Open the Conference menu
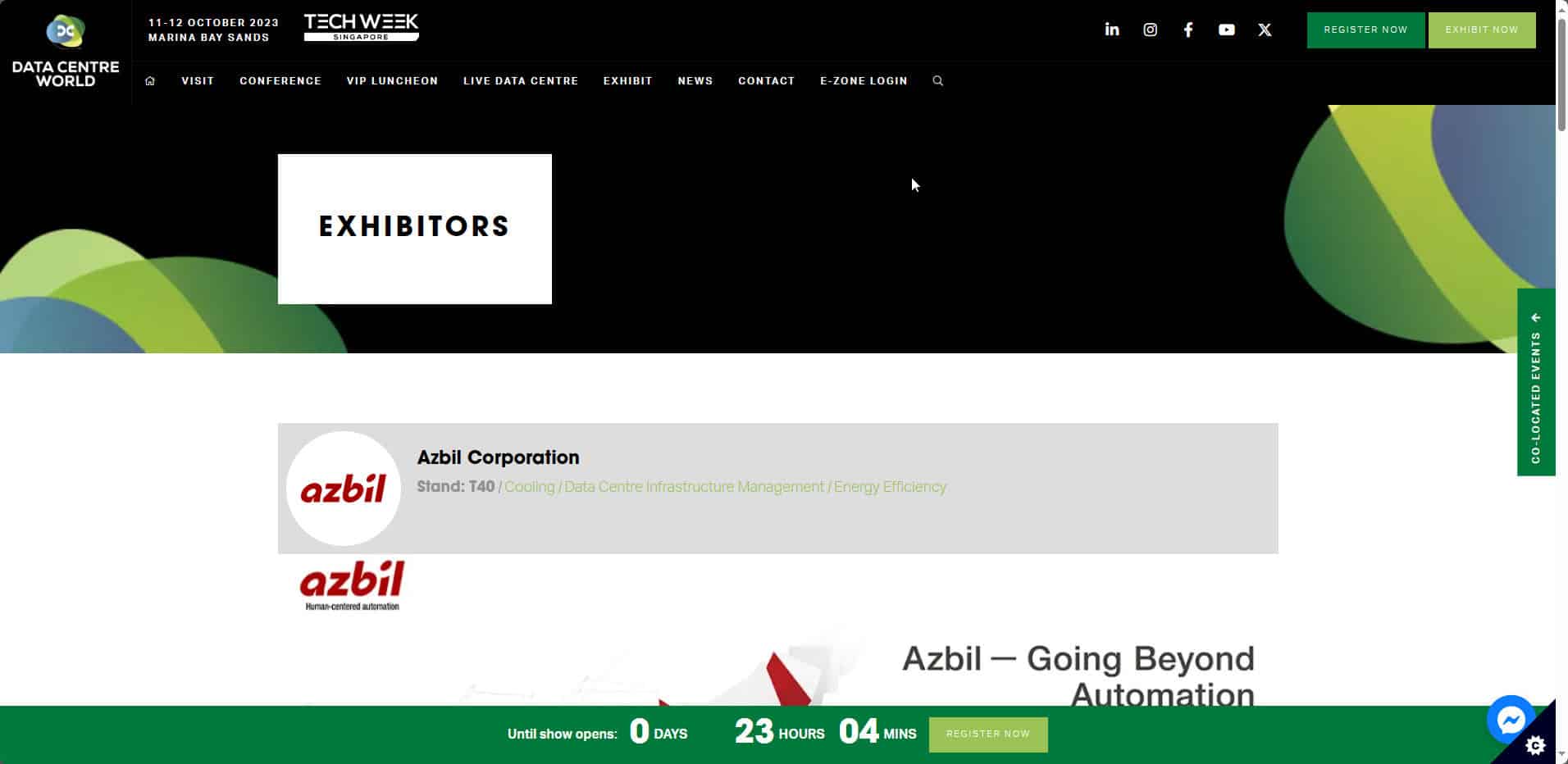1568x764 pixels. 280,80
